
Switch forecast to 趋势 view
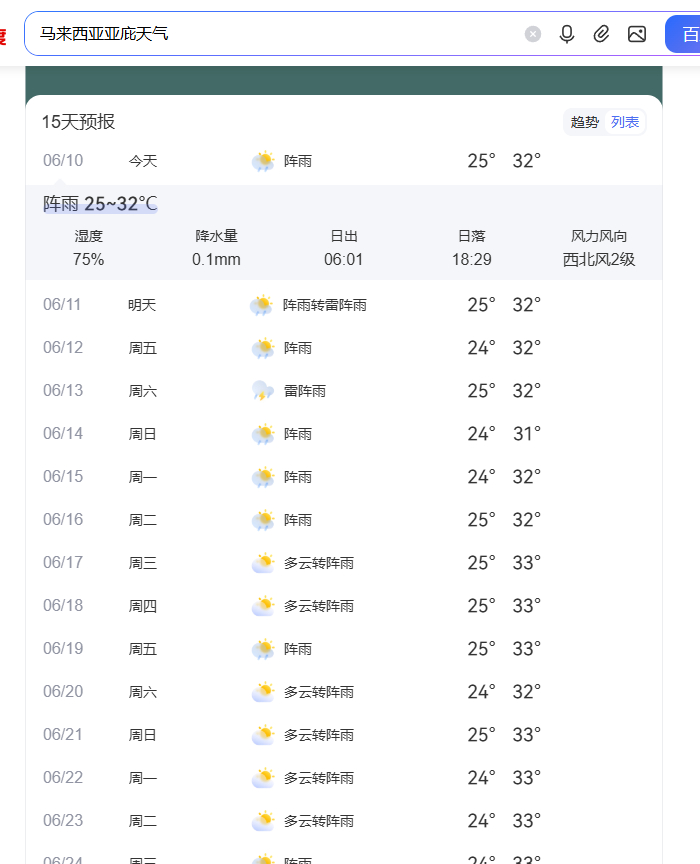tap(584, 122)
